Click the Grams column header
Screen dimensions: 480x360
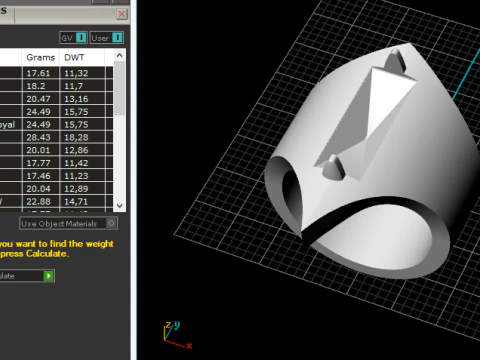click(x=41, y=57)
